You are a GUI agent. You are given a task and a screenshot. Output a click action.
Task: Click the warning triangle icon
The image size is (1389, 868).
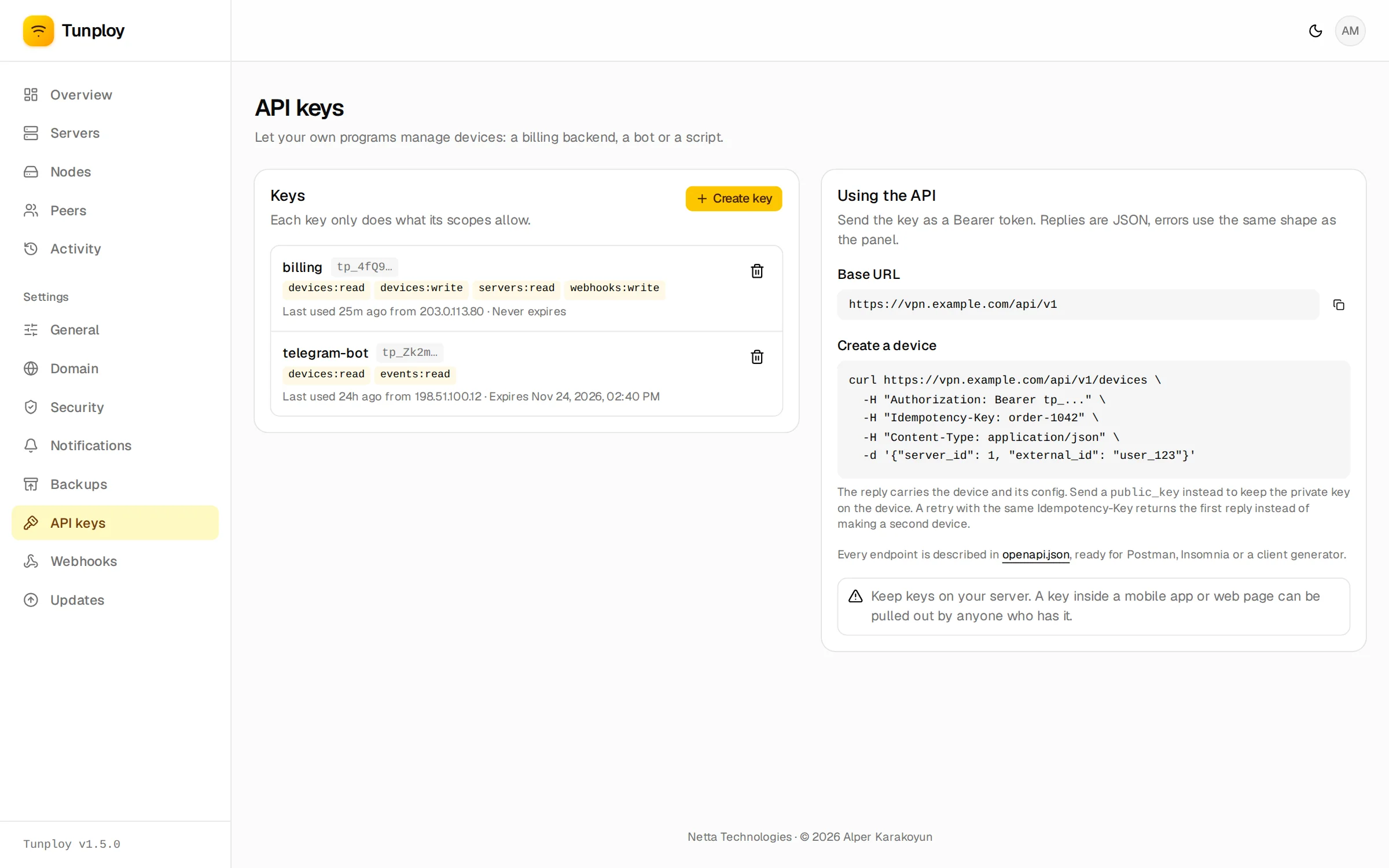pyautogui.click(x=855, y=596)
